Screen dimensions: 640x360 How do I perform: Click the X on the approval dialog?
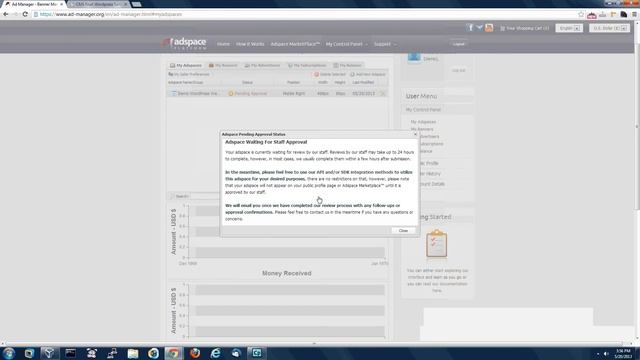415,134
